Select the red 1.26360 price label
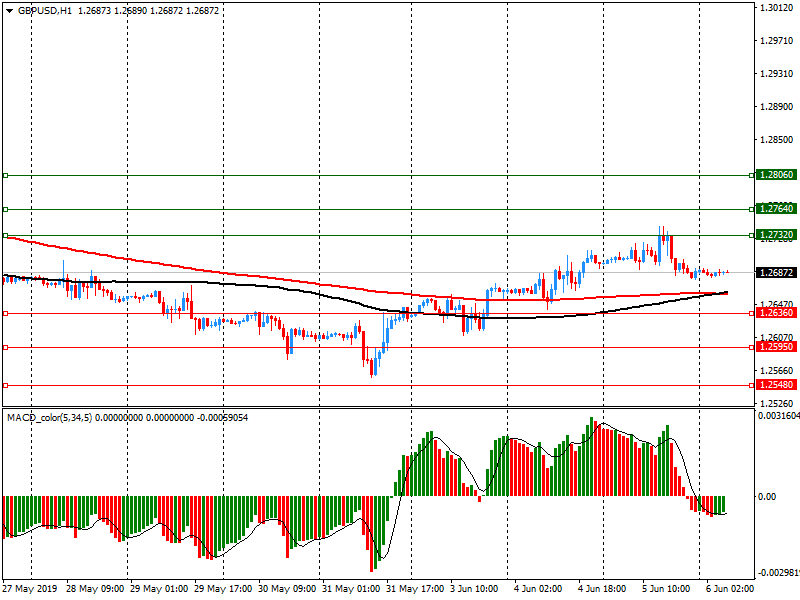This screenshot has height=600, width=800. point(776,313)
